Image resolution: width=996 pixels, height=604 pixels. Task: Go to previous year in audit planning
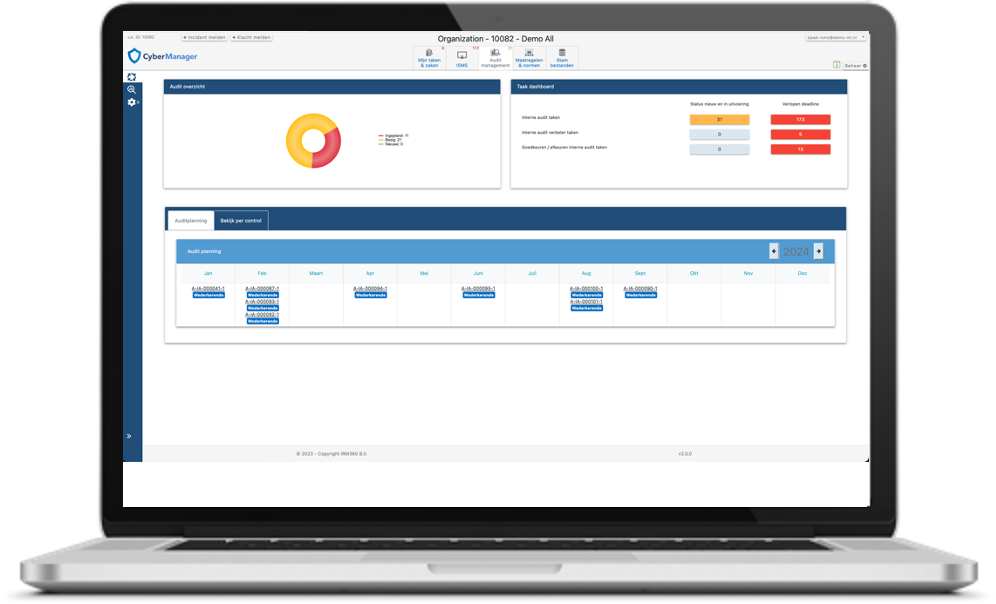[x=774, y=251]
